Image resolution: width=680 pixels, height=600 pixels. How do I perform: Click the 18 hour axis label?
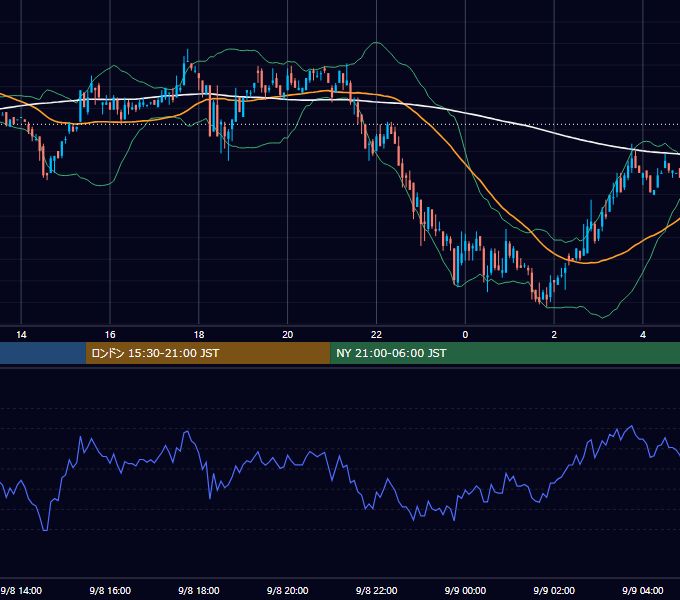[199, 335]
